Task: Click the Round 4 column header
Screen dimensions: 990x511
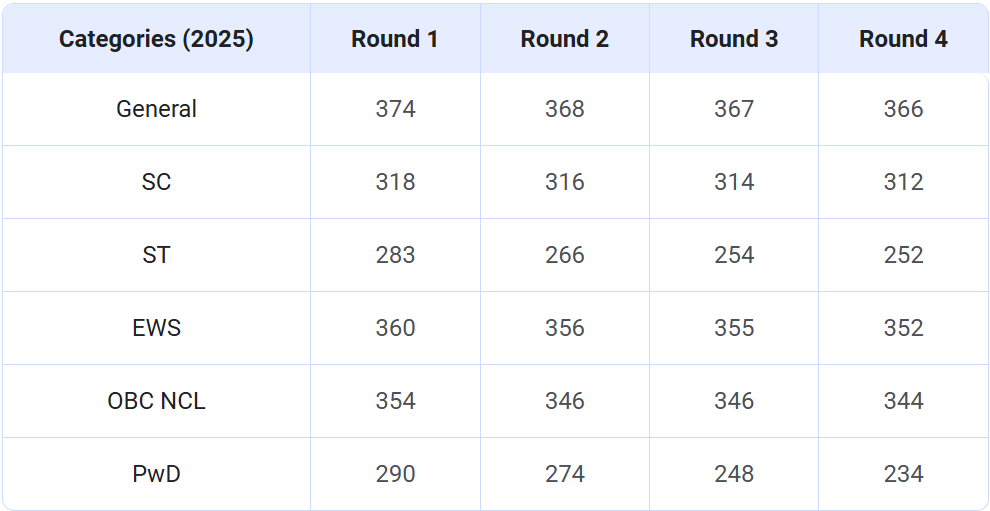Action: [x=903, y=39]
